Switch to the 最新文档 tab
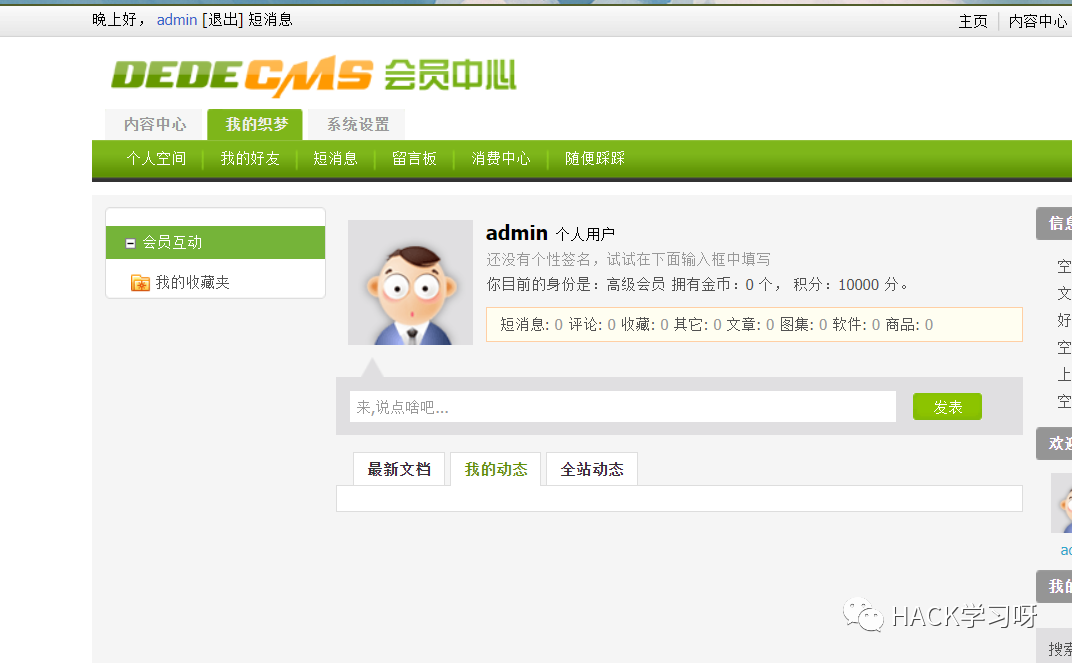This screenshot has width=1072, height=663. (399, 469)
